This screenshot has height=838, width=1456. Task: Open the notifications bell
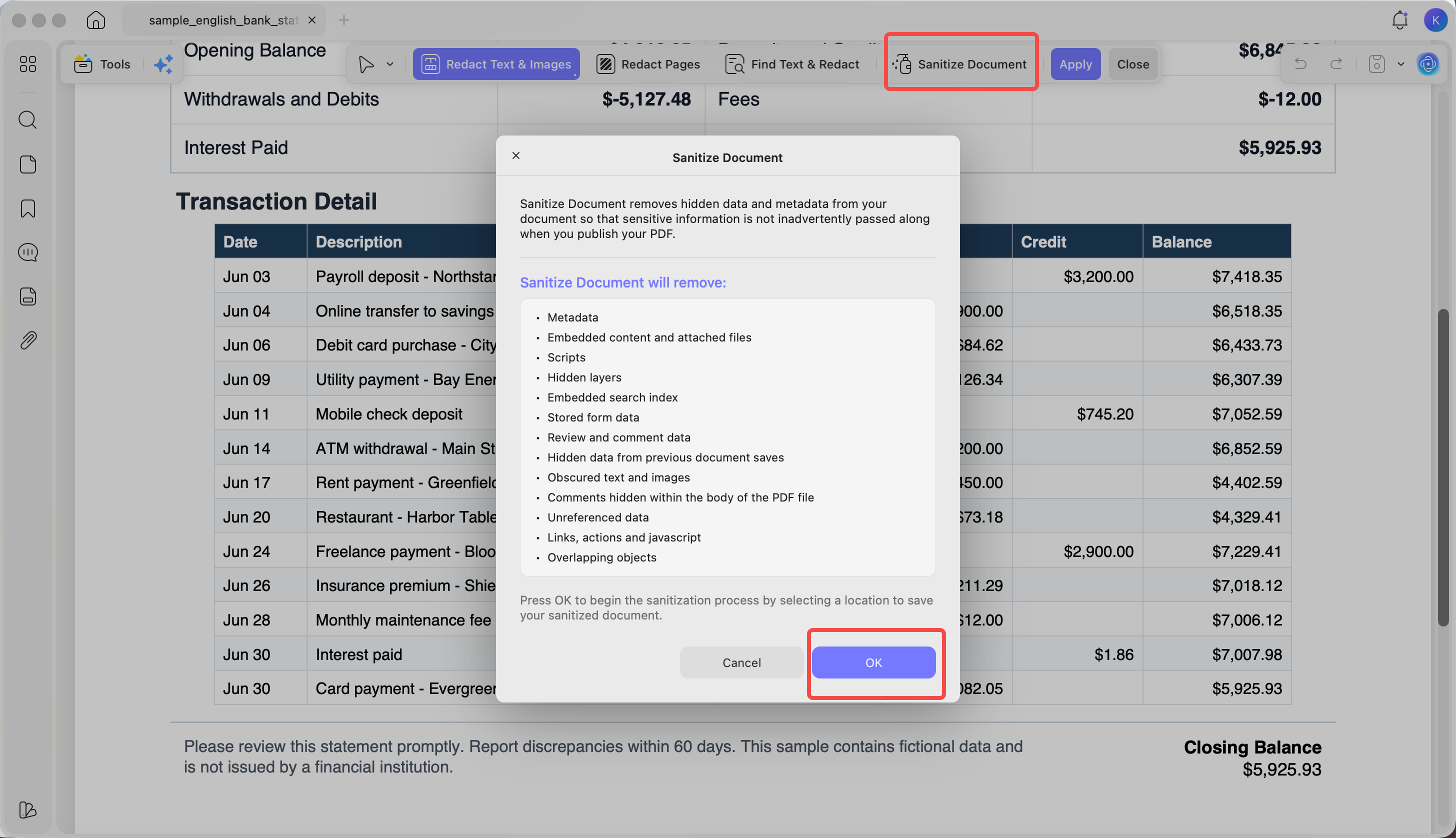[1399, 20]
